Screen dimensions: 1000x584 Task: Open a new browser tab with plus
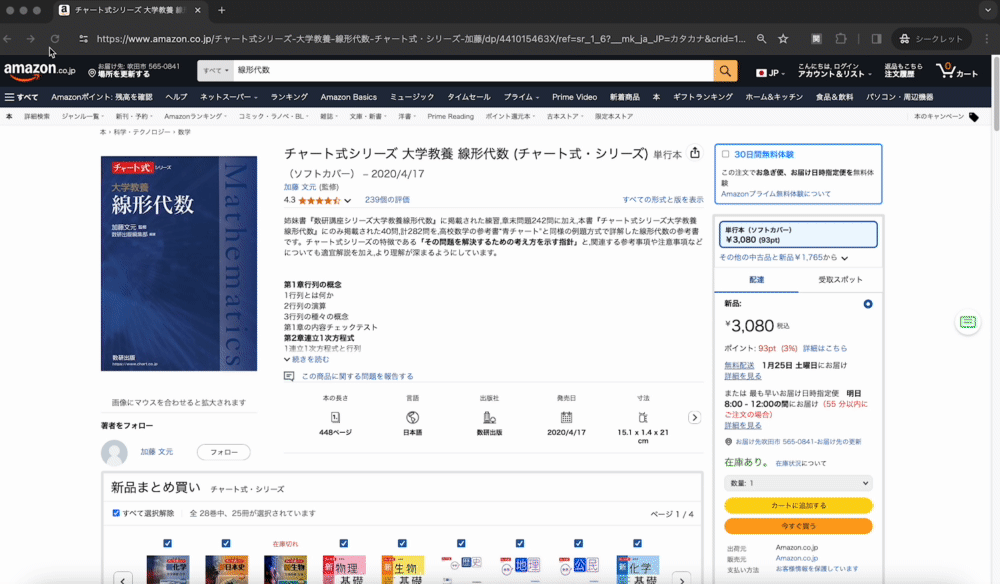tap(221, 10)
